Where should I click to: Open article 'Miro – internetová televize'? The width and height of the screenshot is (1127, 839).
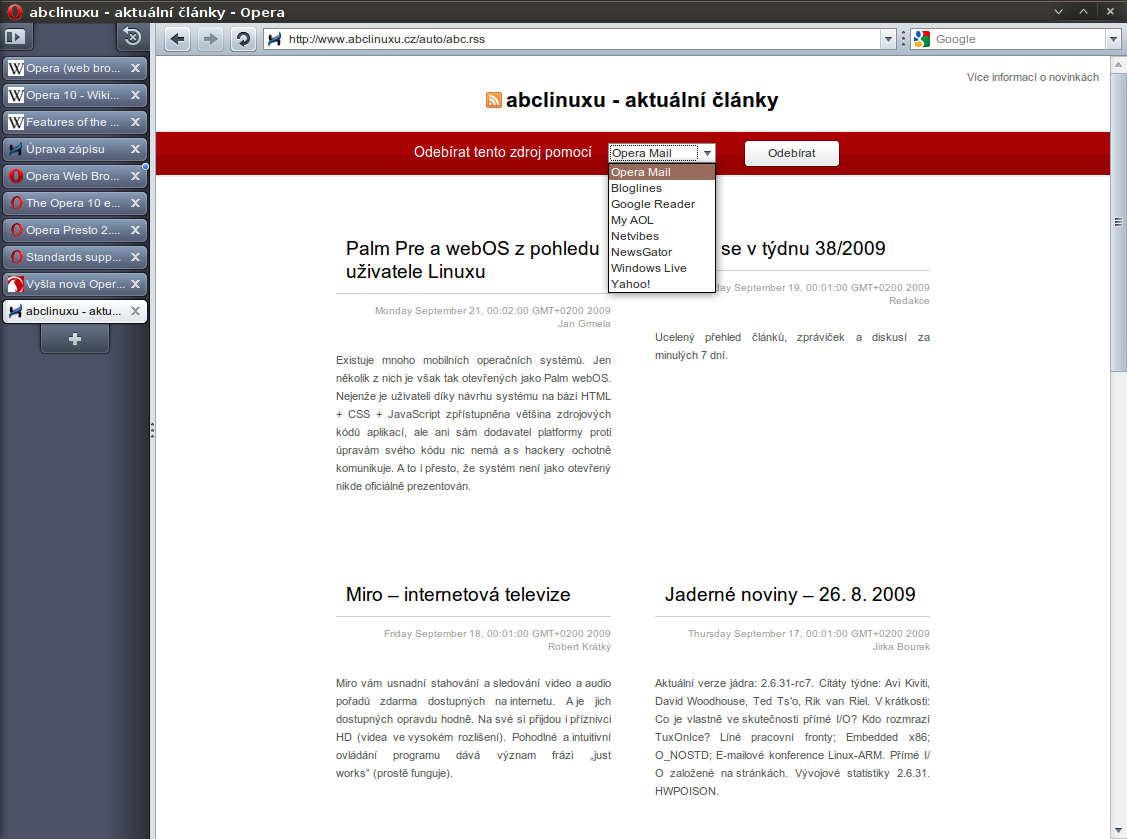(458, 595)
